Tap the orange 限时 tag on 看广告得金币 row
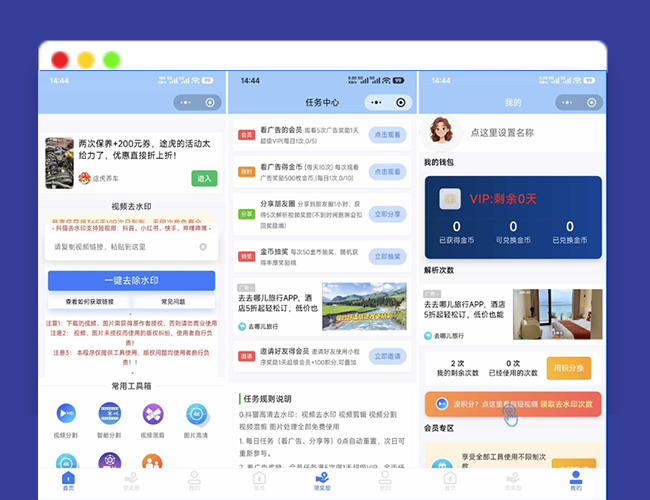Viewport: 650px width, 500px height. pyautogui.click(x=247, y=172)
